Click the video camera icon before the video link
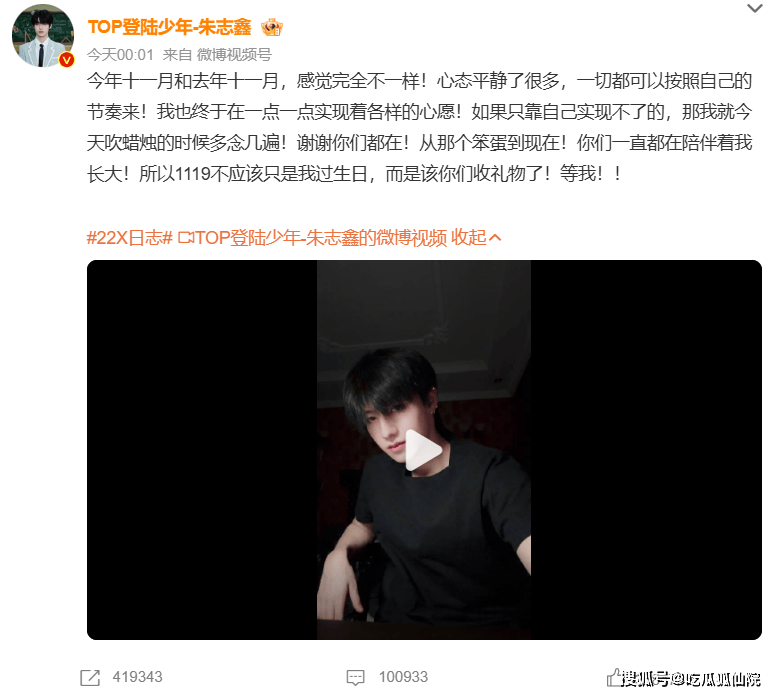Viewport: 775px width, 696px height. pos(185,238)
